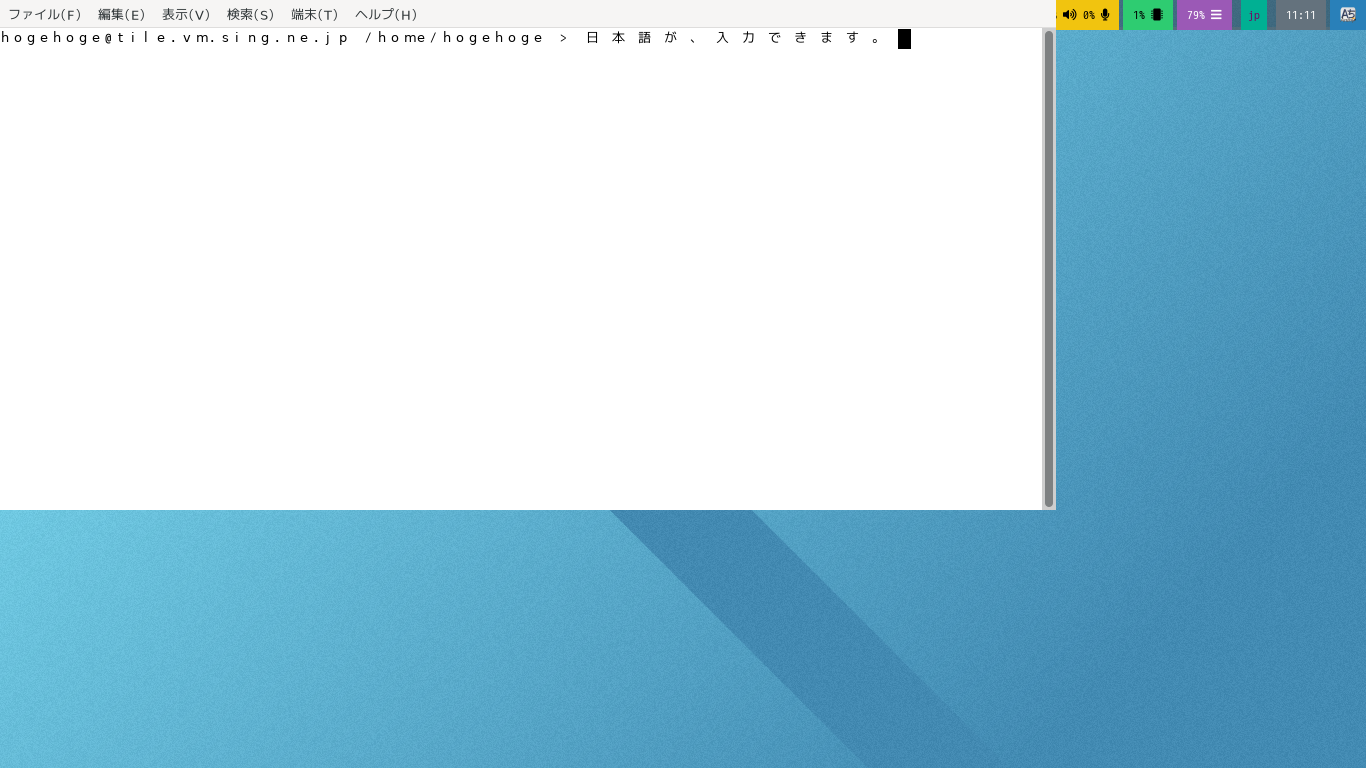This screenshot has height=768, width=1366.
Task: Click the hogehoge@tile.vm.sing.ne.jp prompt text
Action: pyautogui.click(x=175, y=38)
